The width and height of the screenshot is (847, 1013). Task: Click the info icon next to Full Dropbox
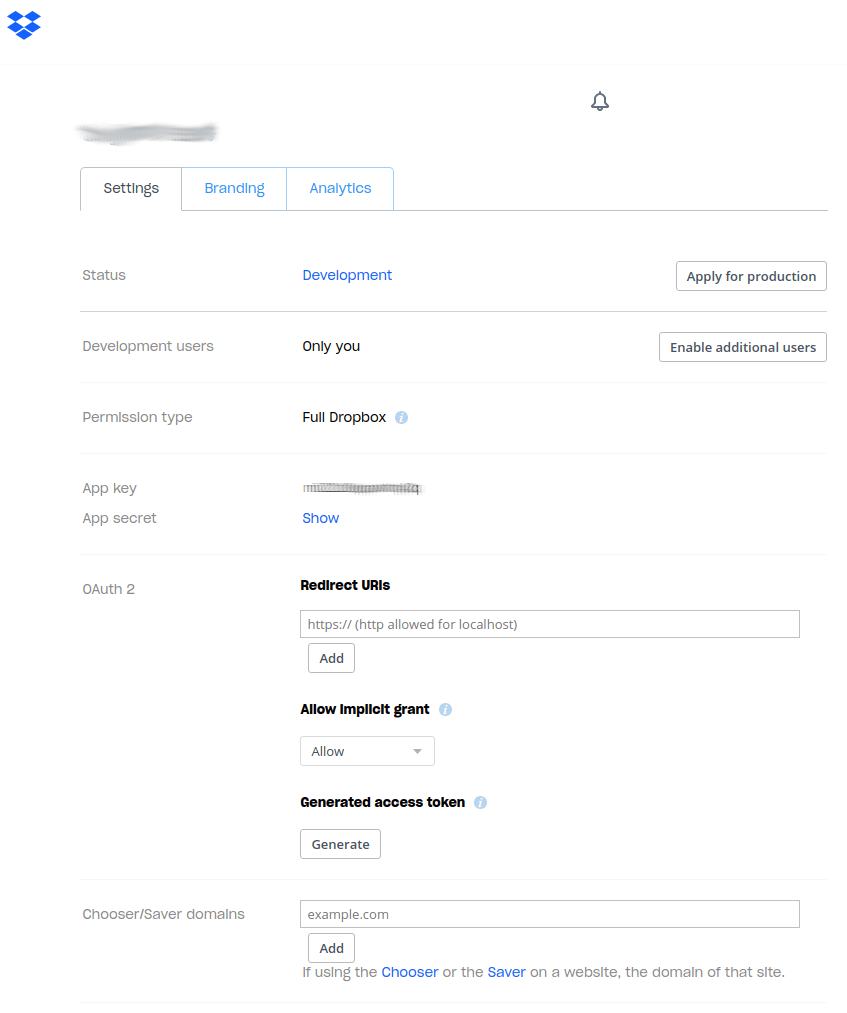pyautogui.click(x=401, y=417)
